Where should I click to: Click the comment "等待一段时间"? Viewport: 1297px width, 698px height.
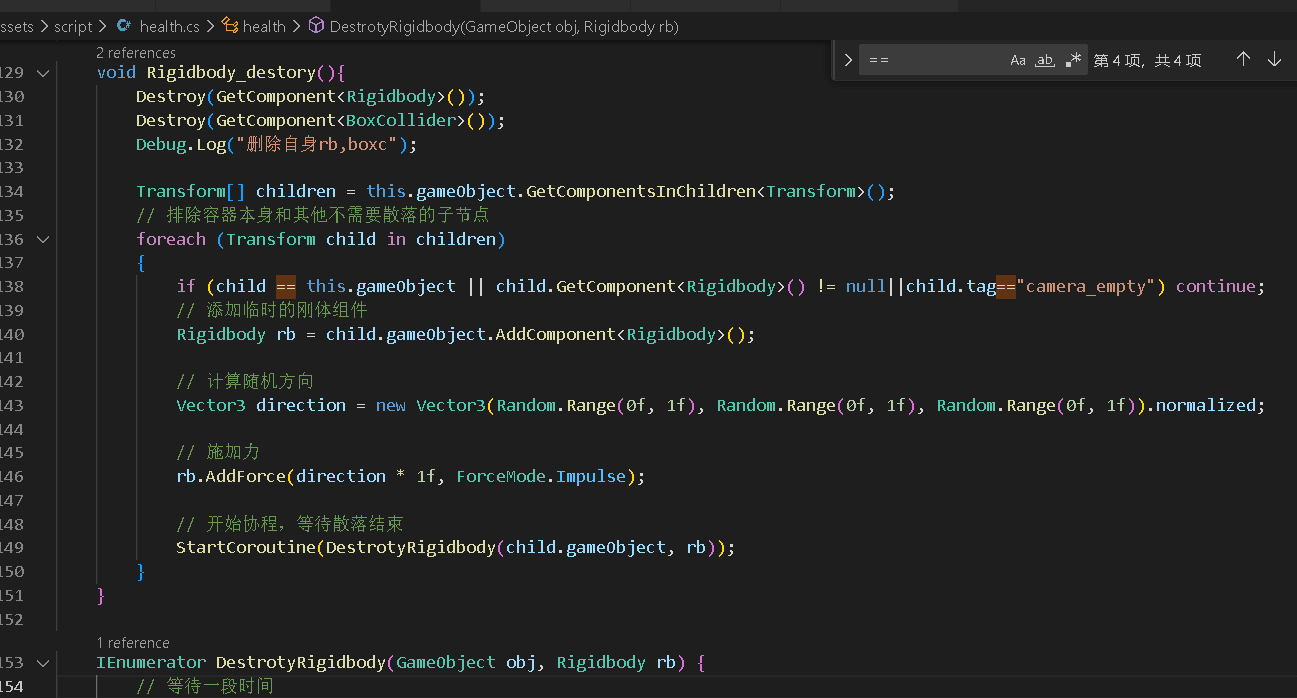tap(205, 686)
